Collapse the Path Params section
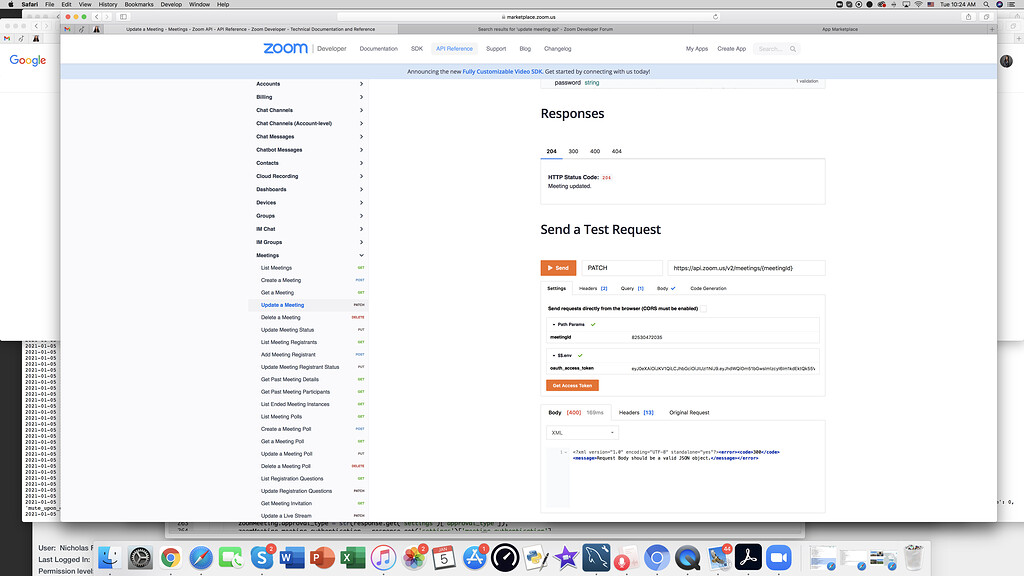 tap(553, 324)
